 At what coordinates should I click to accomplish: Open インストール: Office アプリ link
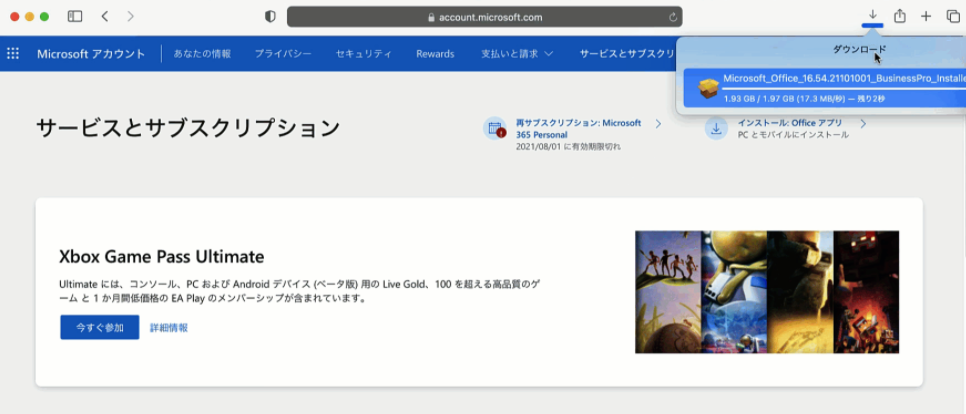click(789, 123)
